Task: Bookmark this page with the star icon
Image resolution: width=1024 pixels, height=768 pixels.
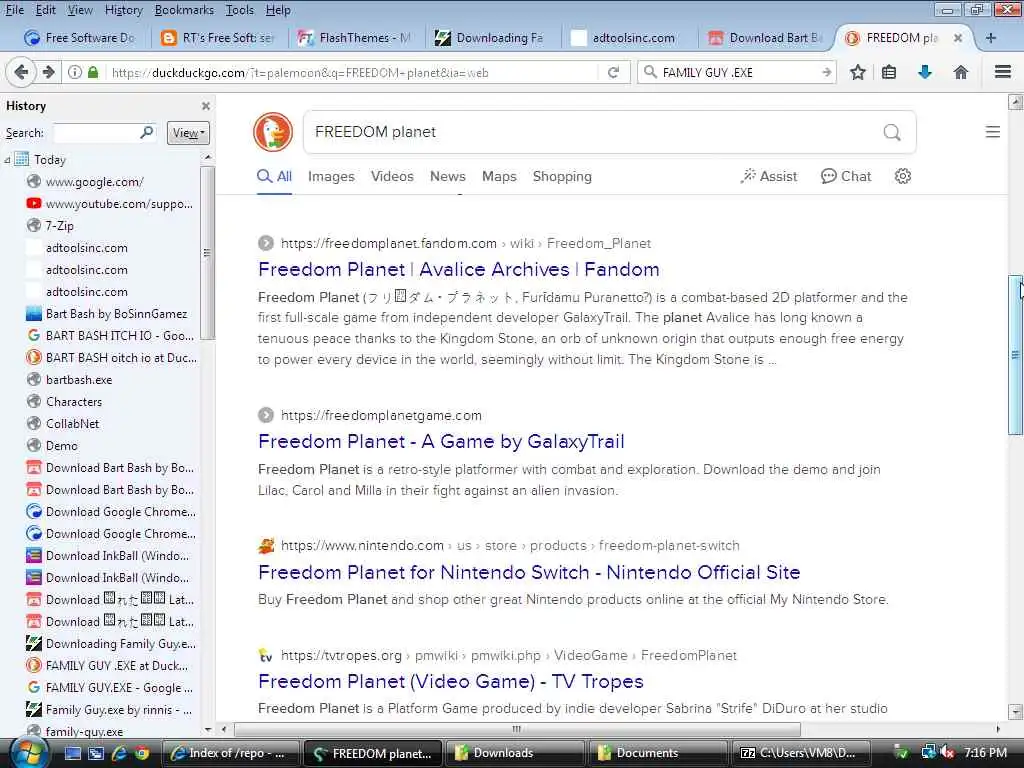Action: pyautogui.click(x=857, y=72)
